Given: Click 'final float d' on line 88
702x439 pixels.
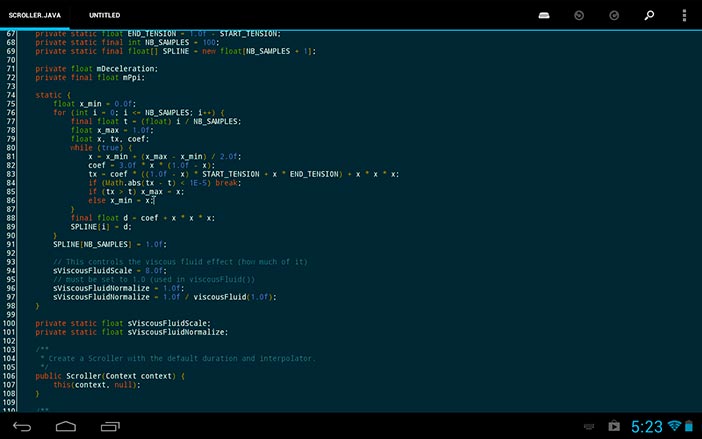Looking at the screenshot, I should [99, 218].
